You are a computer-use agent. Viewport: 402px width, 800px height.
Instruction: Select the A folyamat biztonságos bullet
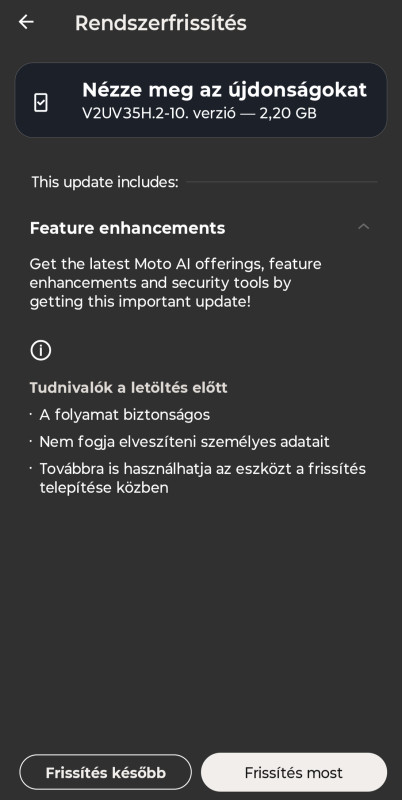pos(124,415)
